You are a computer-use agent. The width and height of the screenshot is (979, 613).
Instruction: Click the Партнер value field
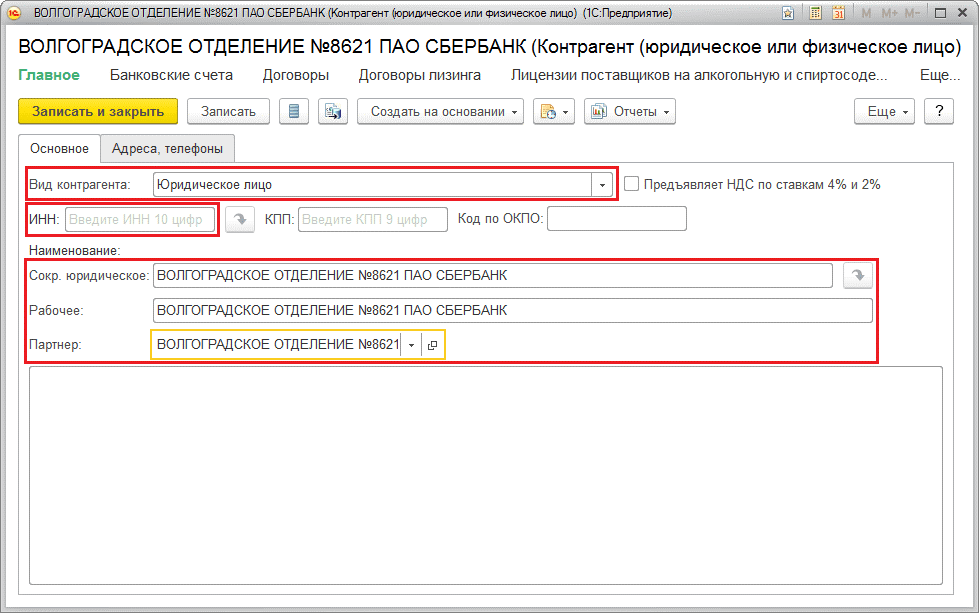click(277, 345)
